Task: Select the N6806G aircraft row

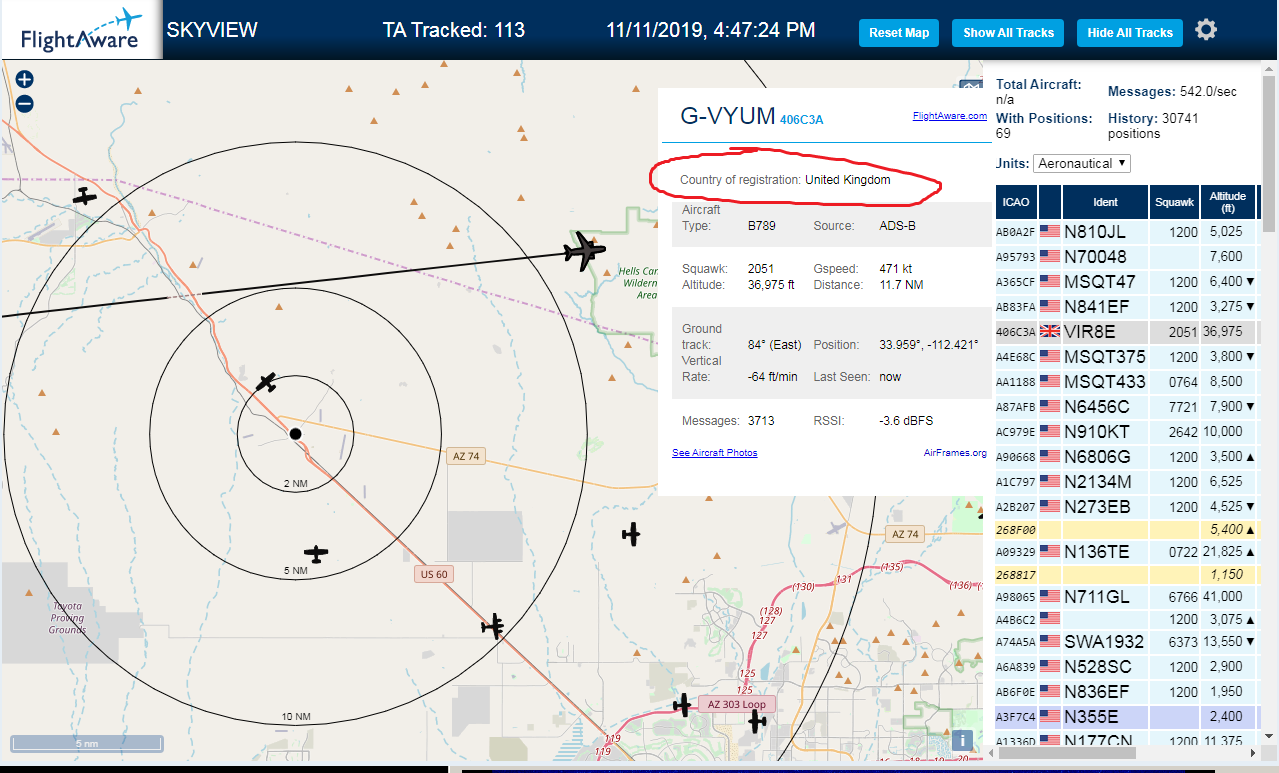Action: [x=1126, y=456]
